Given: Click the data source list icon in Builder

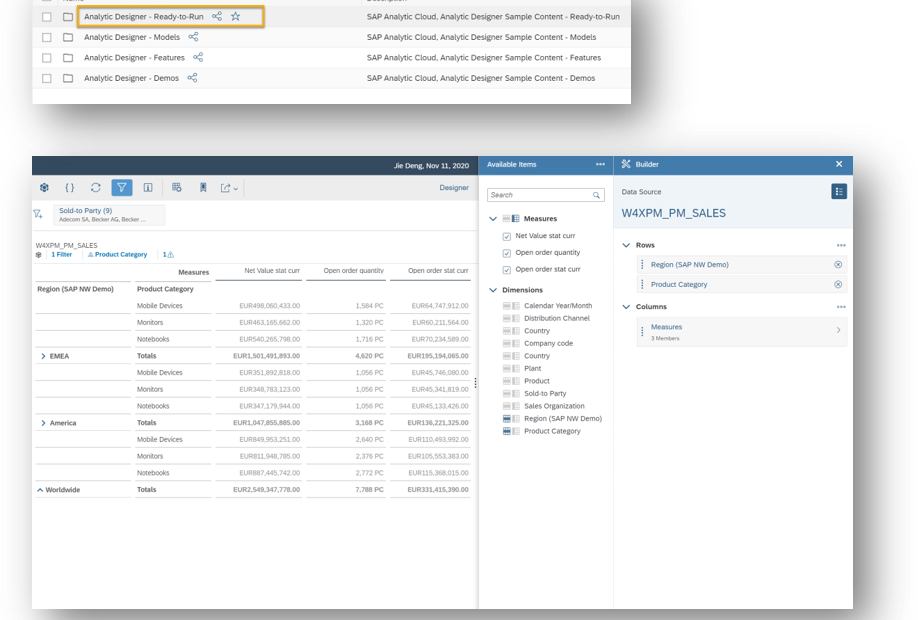Looking at the screenshot, I should 838,191.
